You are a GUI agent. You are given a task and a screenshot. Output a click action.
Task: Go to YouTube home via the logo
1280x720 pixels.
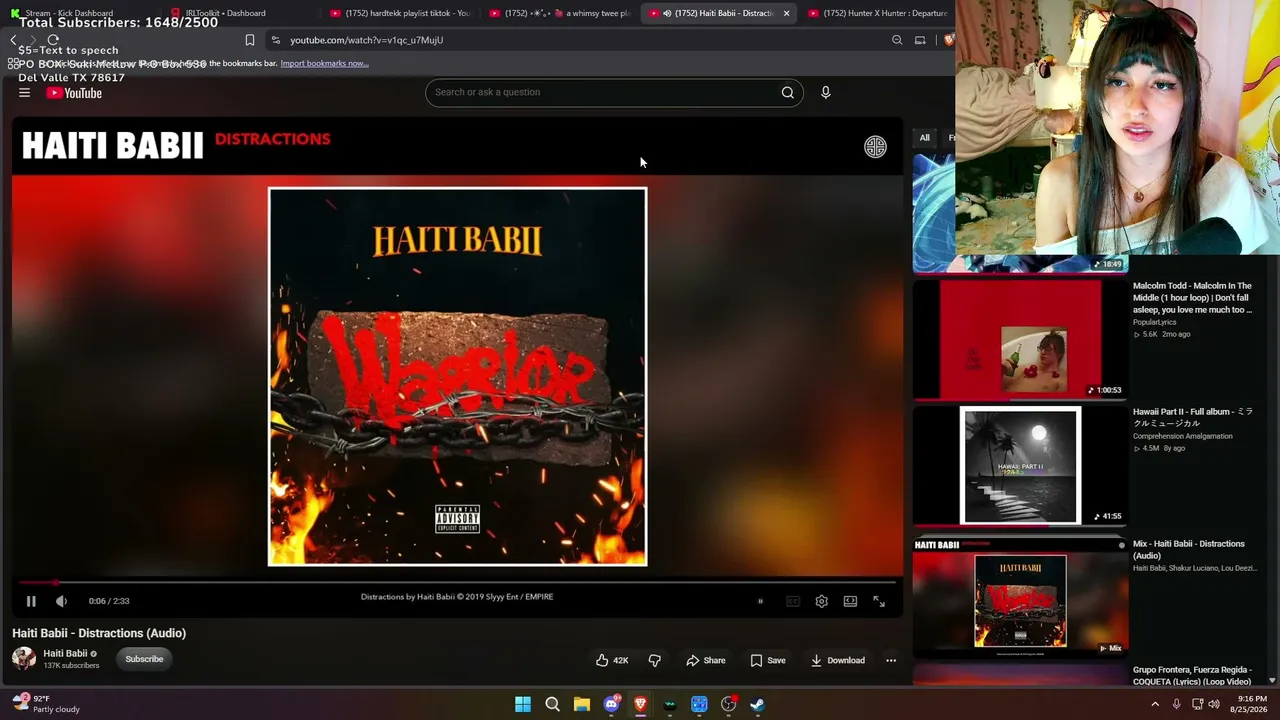click(x=74, y=93)
